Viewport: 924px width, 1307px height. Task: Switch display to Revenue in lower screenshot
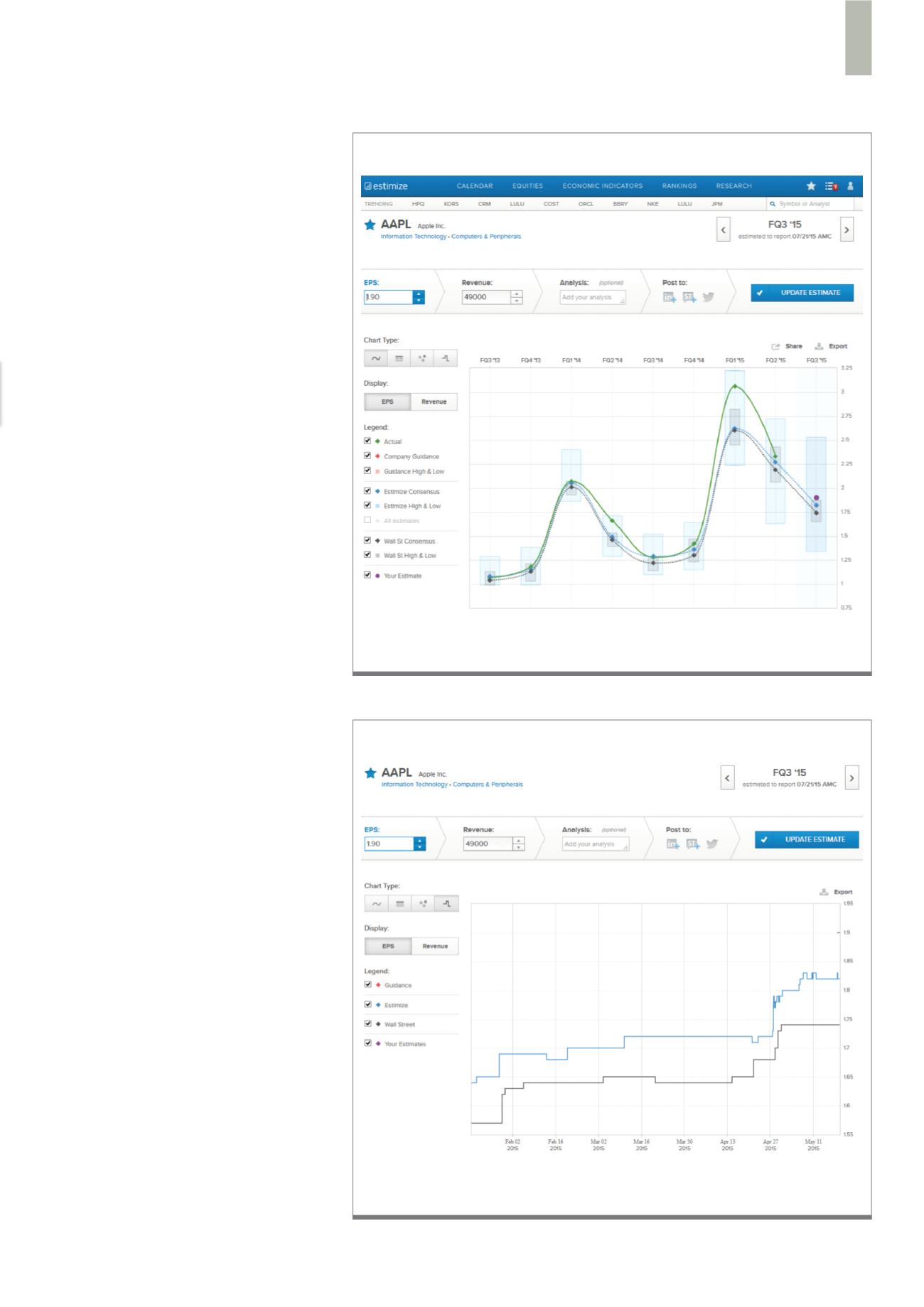435,946
